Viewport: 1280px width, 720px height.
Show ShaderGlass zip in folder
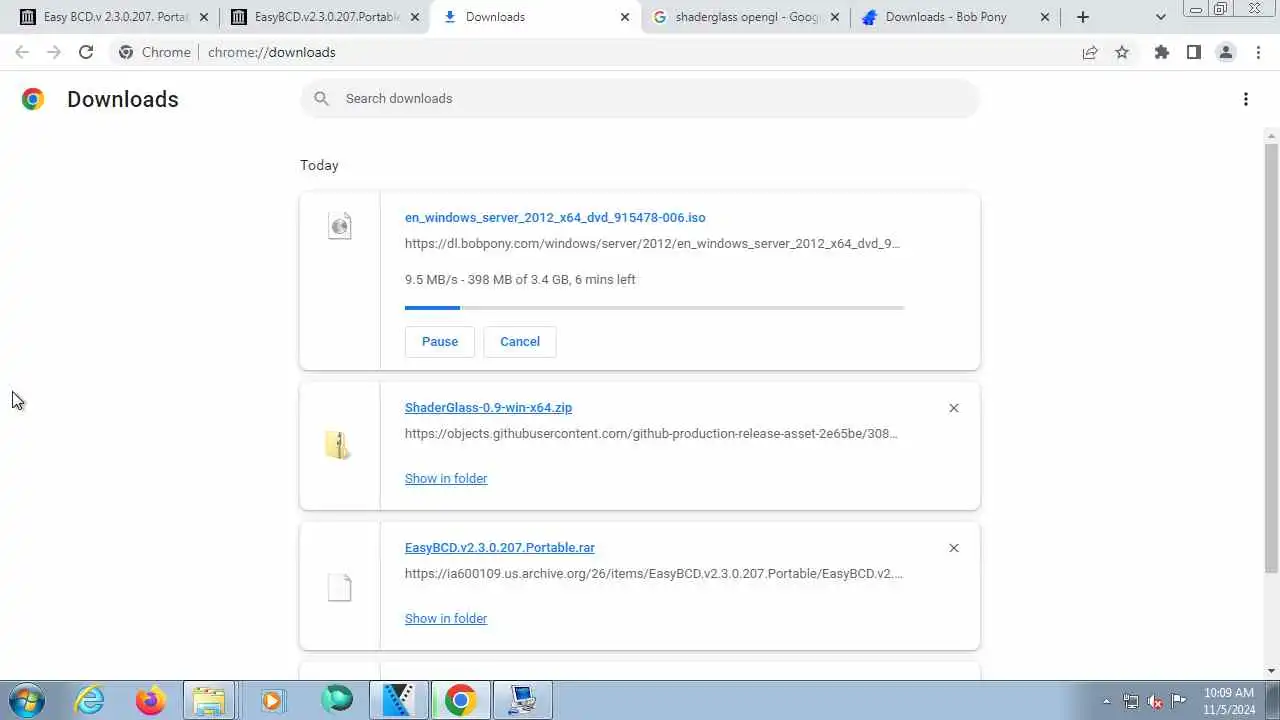click(x=446, y=479)
